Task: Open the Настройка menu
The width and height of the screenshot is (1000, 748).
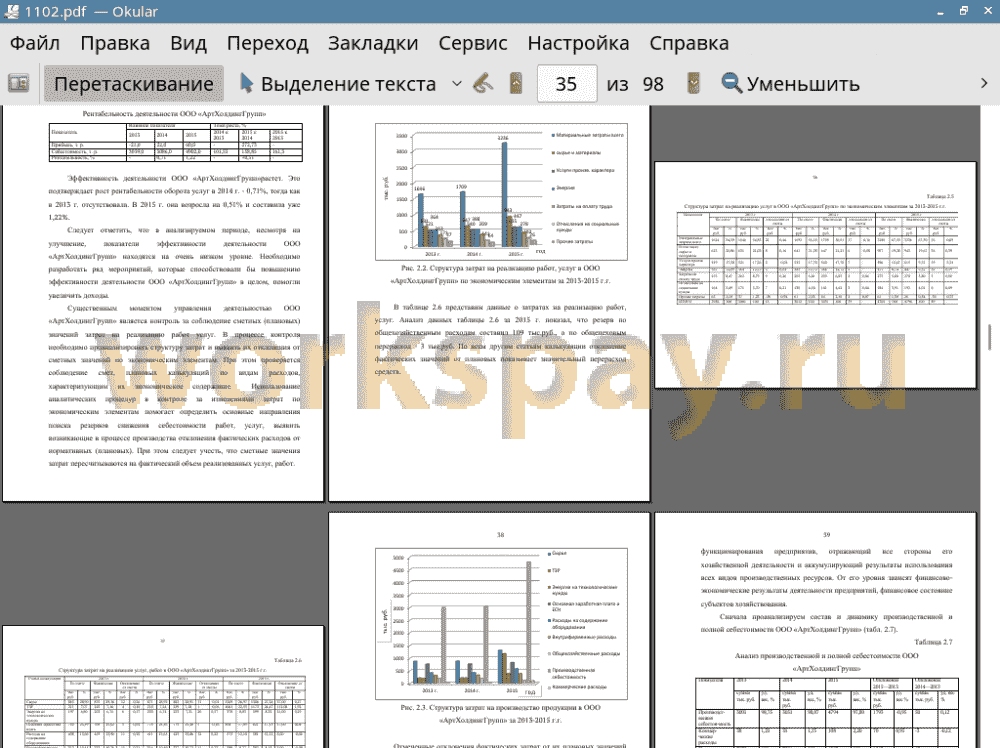Action: pos(578,43)
